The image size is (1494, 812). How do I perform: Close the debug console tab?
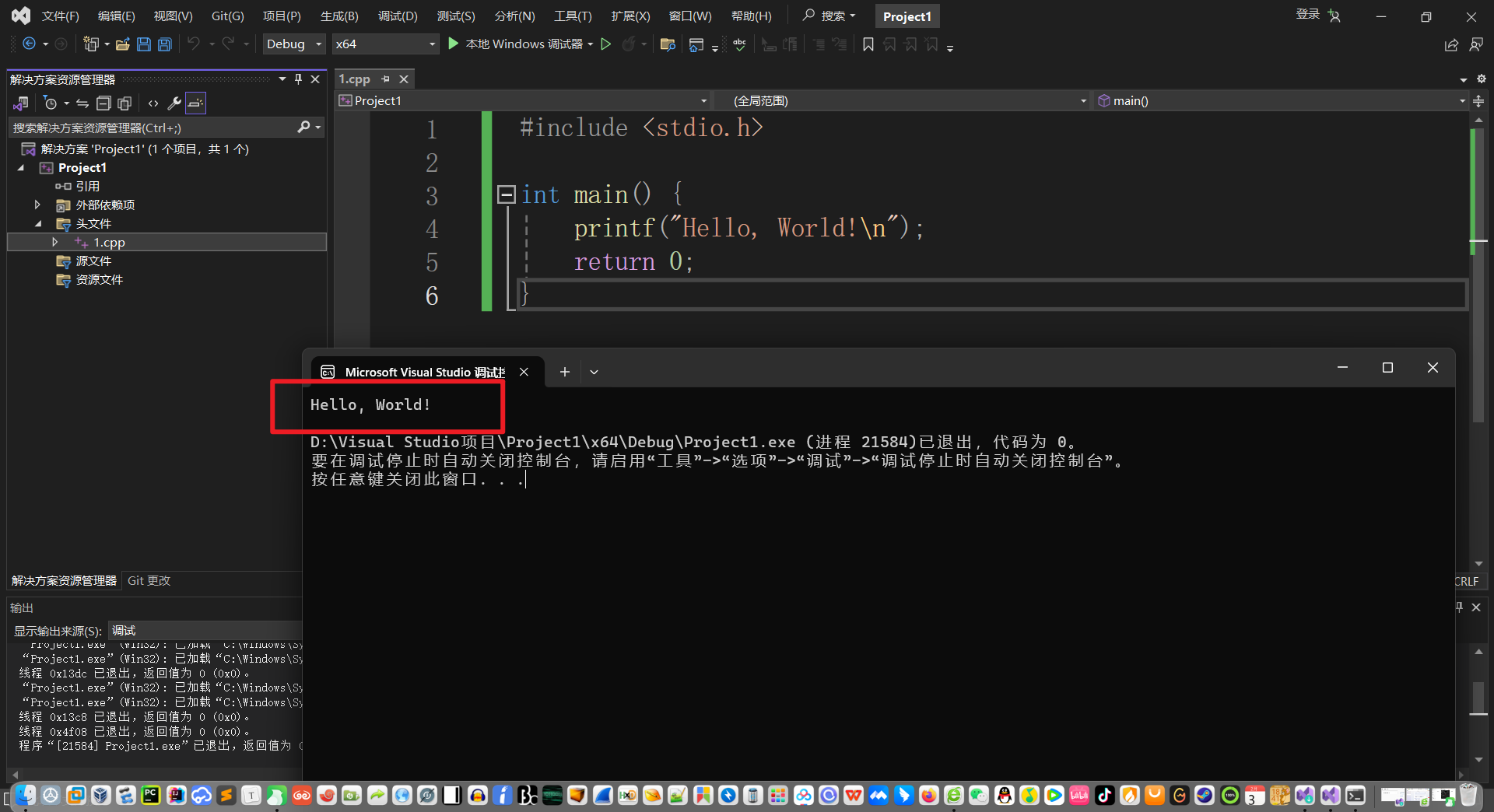[x=524, y=372]
